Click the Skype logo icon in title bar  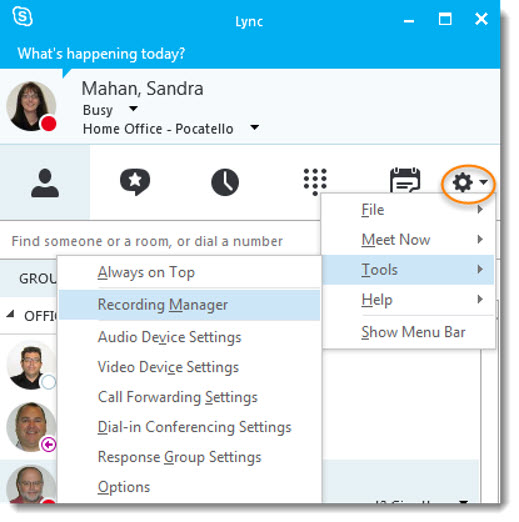[x=22, y=17]
